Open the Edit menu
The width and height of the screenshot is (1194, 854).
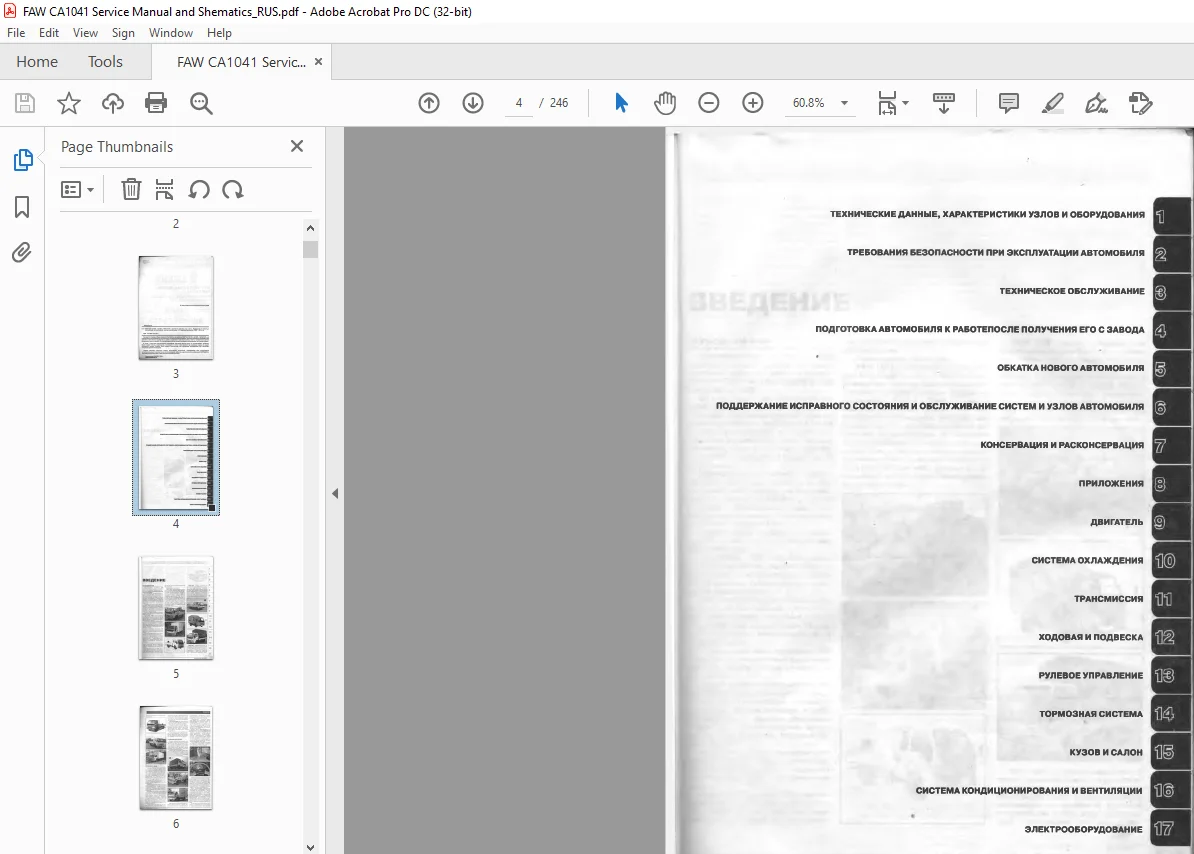pyautogui.click(x=49, y=33)
